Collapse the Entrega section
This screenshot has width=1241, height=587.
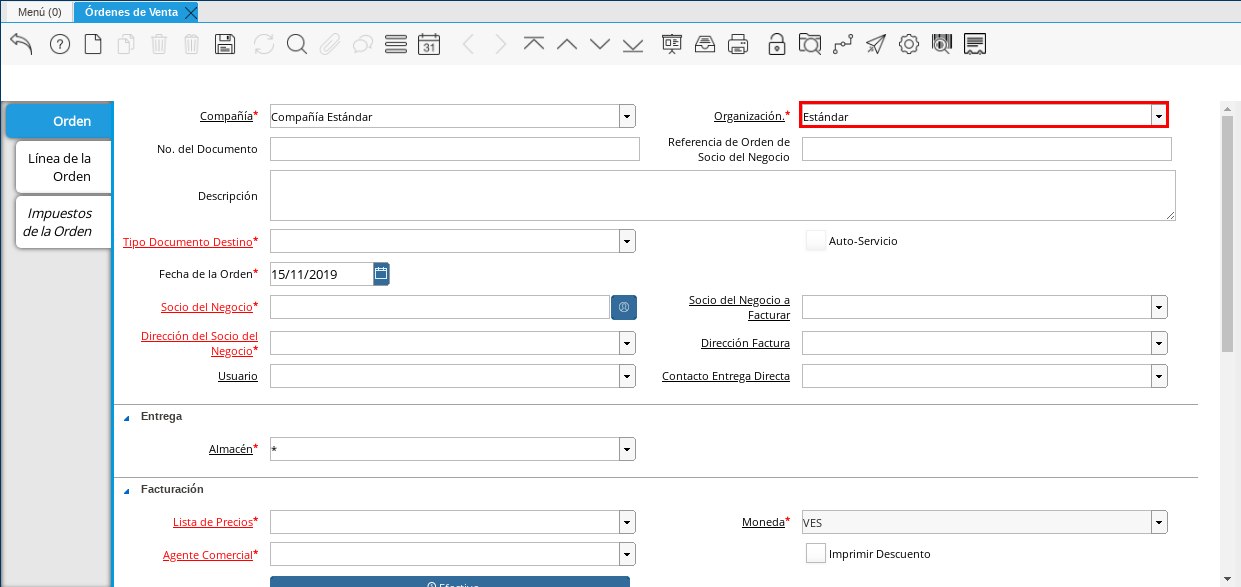point(126,417)
